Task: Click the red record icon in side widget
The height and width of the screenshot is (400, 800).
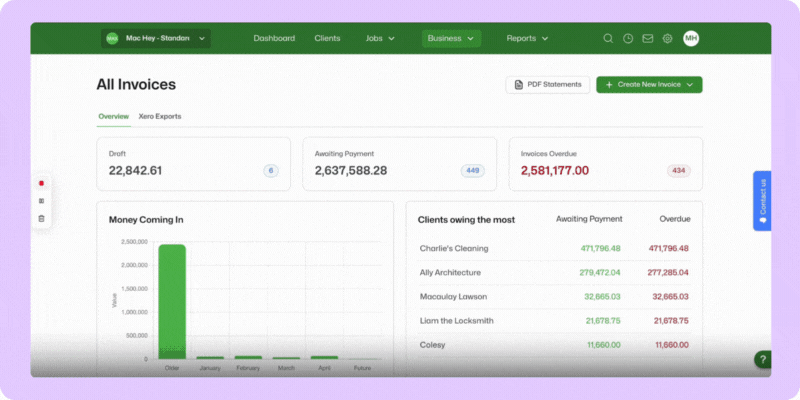Action: pyautogui.click(x=41, y=183)
